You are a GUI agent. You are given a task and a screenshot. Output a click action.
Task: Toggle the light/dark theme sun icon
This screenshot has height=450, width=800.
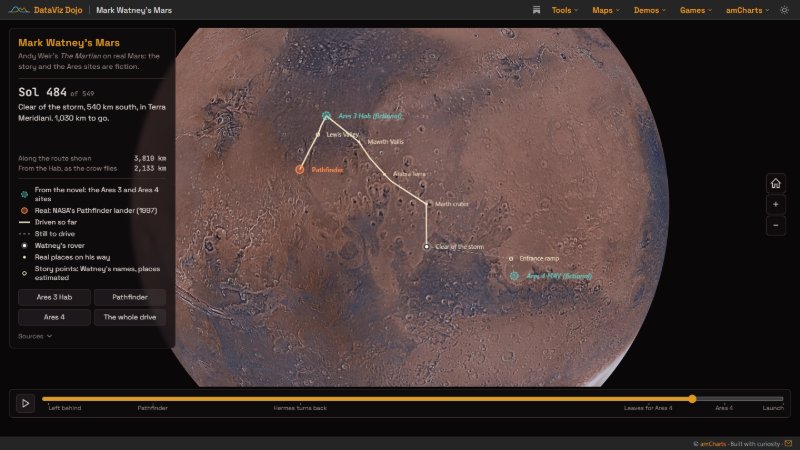pyautogui.click(x=784, y=10)
